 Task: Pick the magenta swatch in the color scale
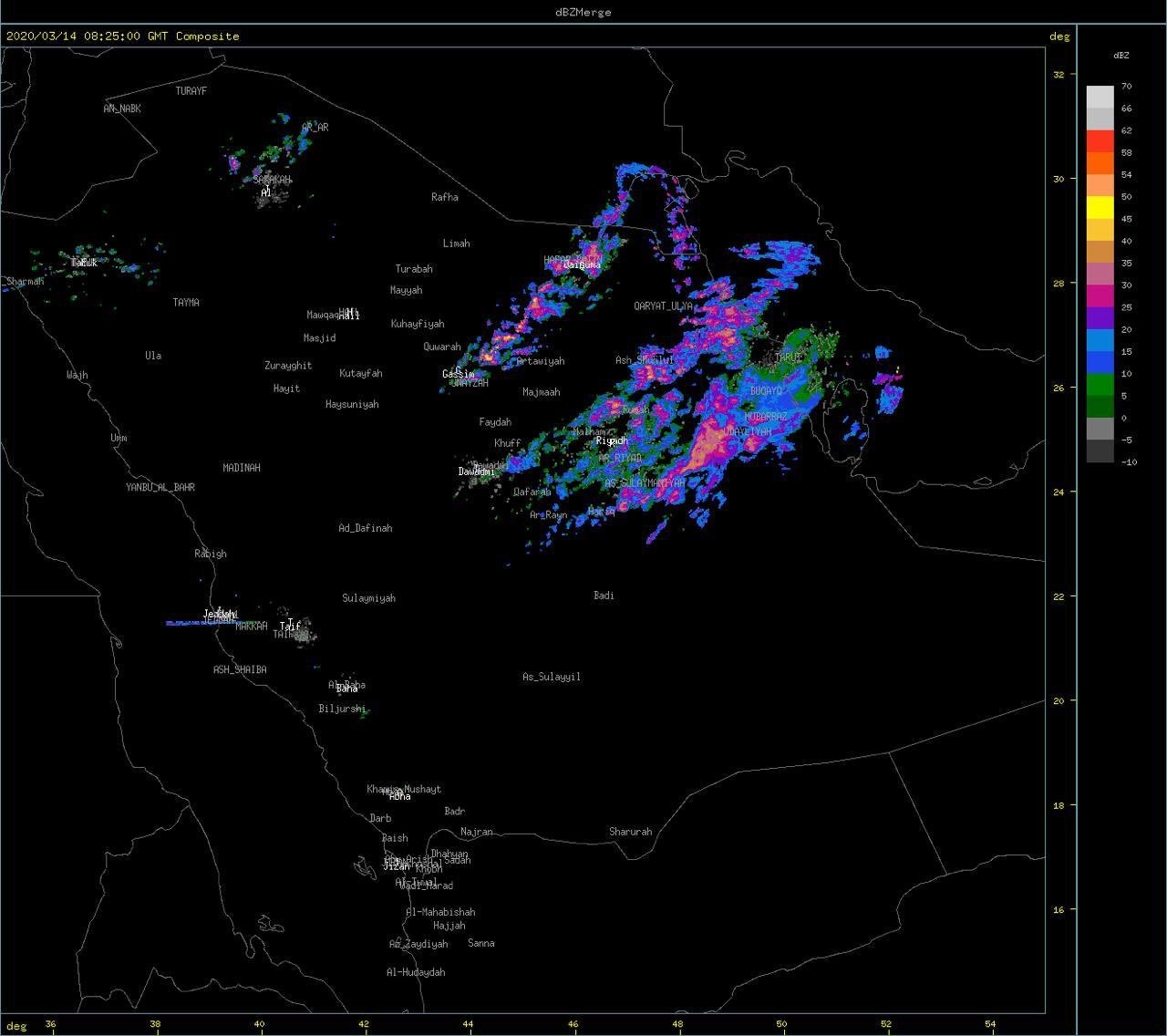point(1100,296)
